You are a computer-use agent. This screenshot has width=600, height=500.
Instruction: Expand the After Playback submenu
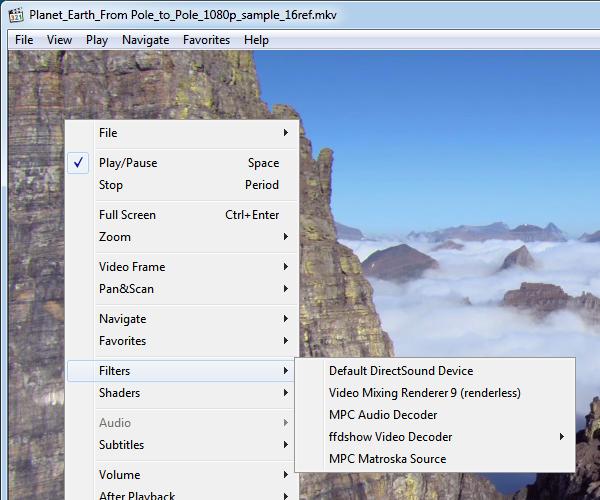coord(182,494)
